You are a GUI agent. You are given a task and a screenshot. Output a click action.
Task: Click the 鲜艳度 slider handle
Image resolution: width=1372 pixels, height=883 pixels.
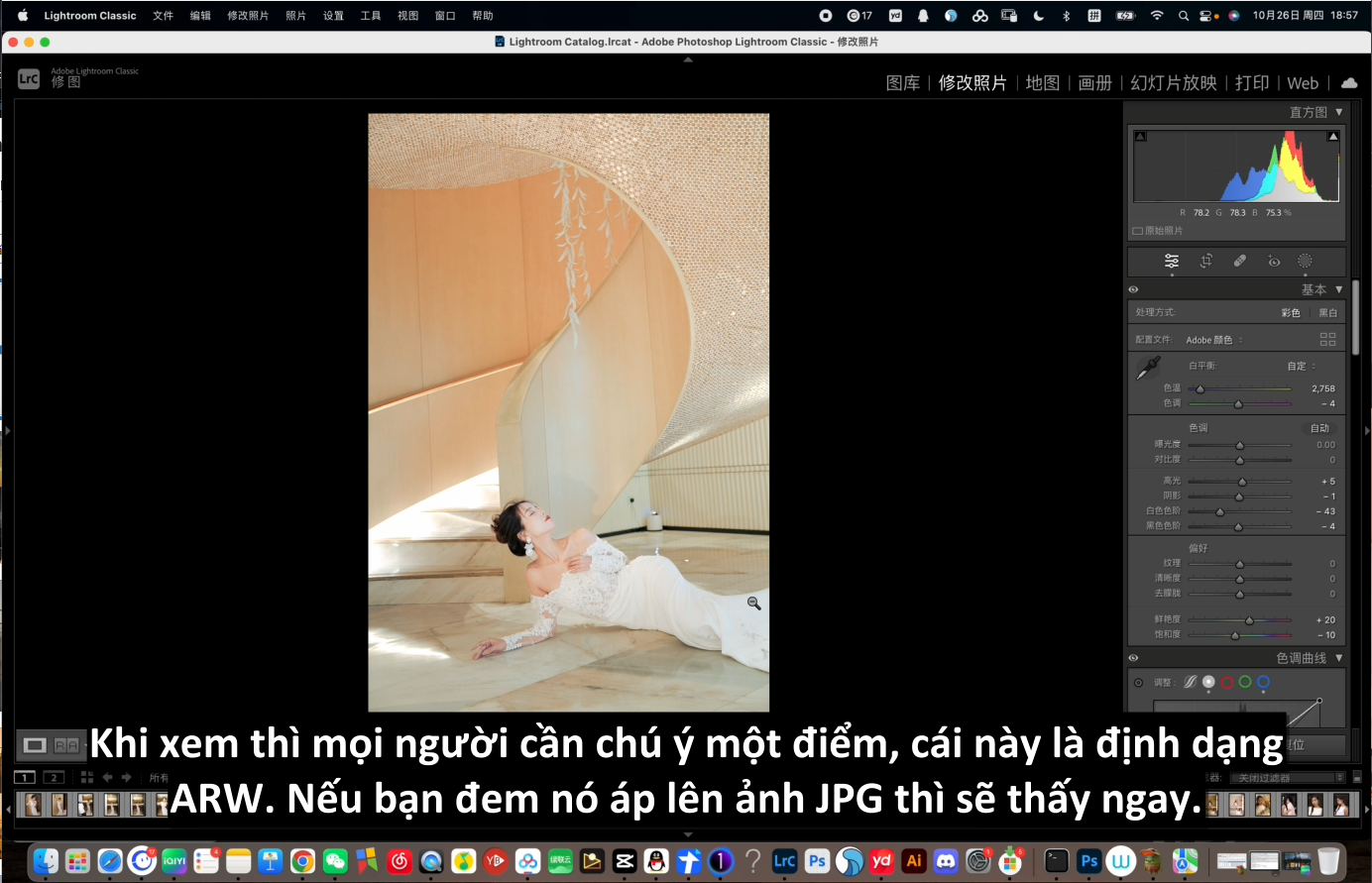click(1249, 620)
